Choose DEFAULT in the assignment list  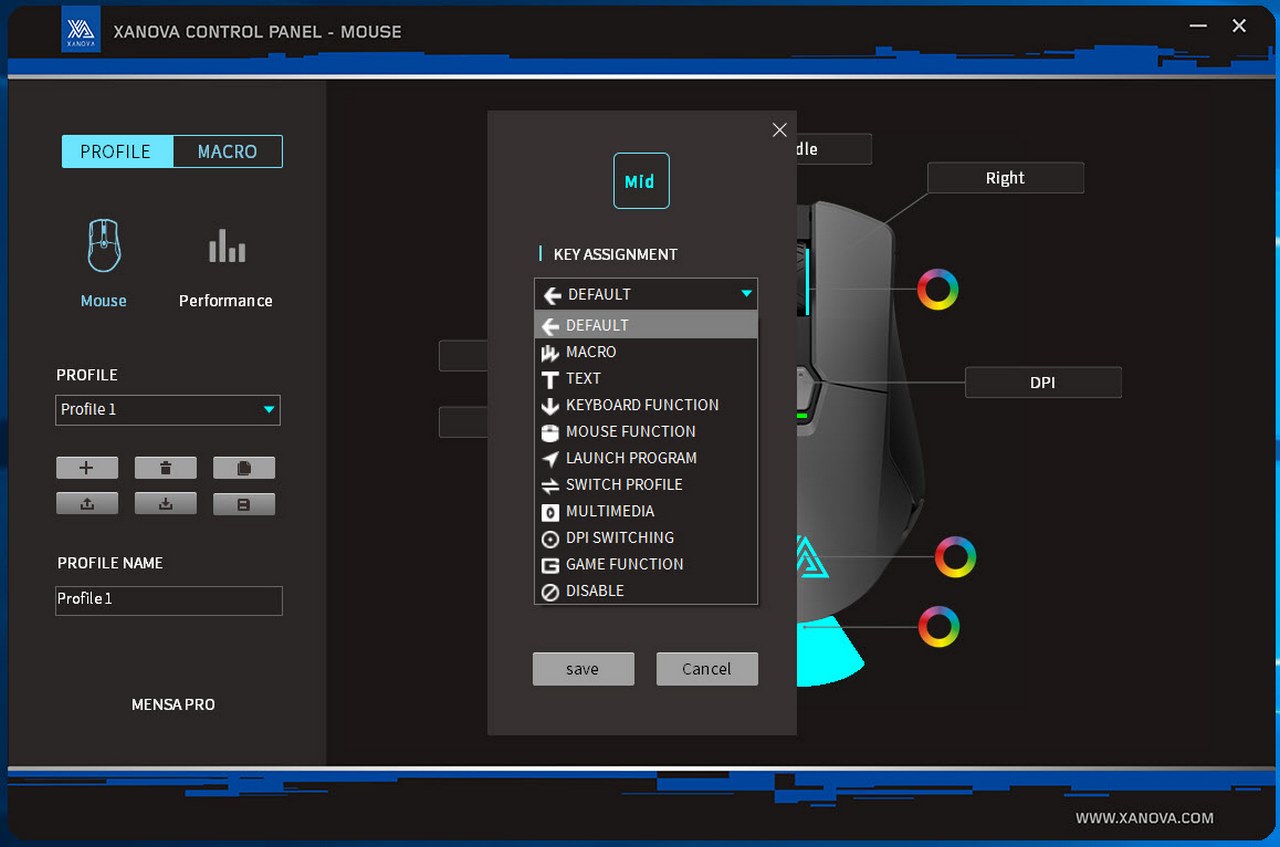[x=646, y=325]
